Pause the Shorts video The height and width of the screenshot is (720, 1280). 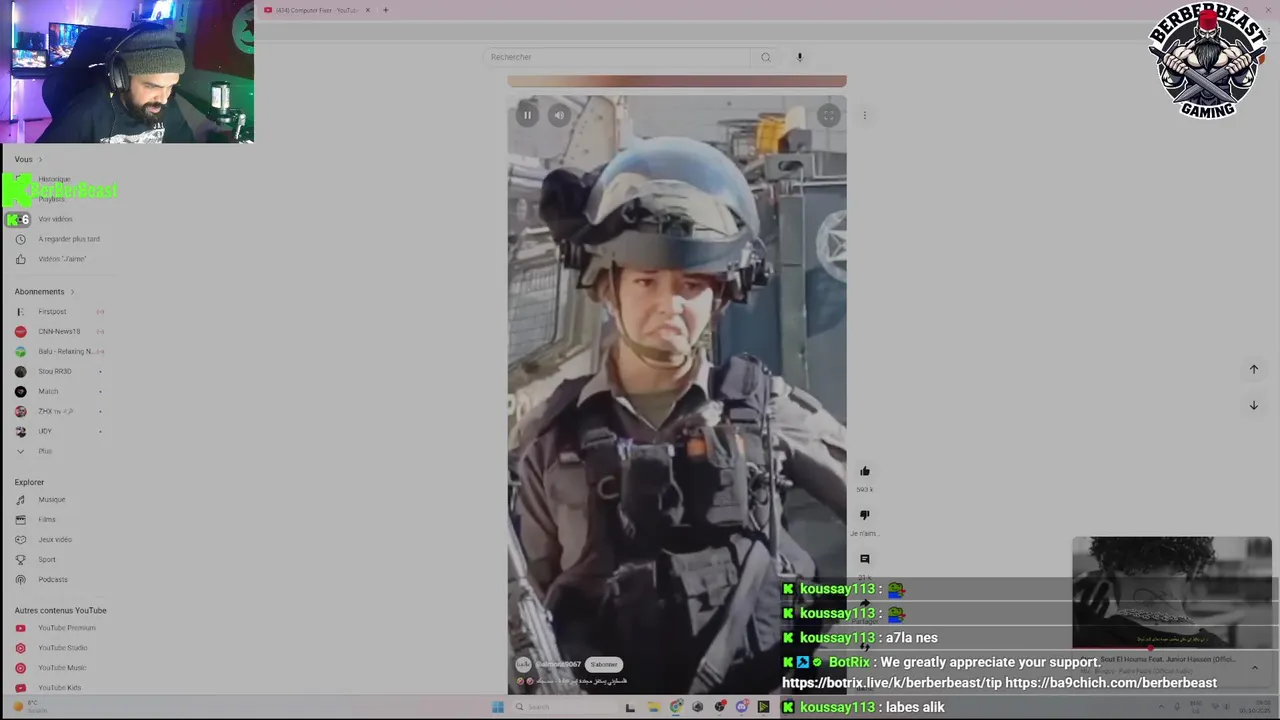[527, 115]
